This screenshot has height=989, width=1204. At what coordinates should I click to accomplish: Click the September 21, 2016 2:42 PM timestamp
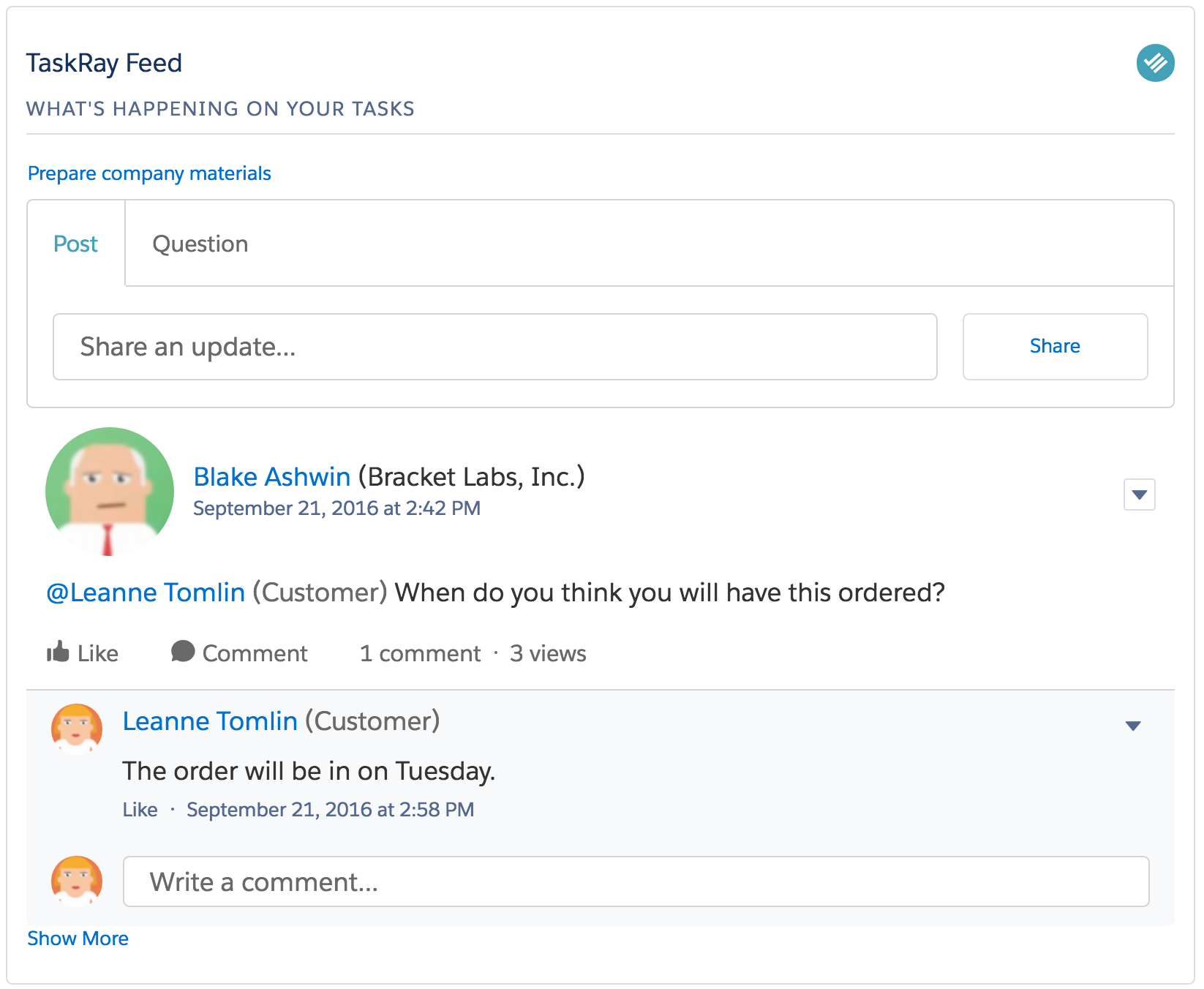[336, 508]
